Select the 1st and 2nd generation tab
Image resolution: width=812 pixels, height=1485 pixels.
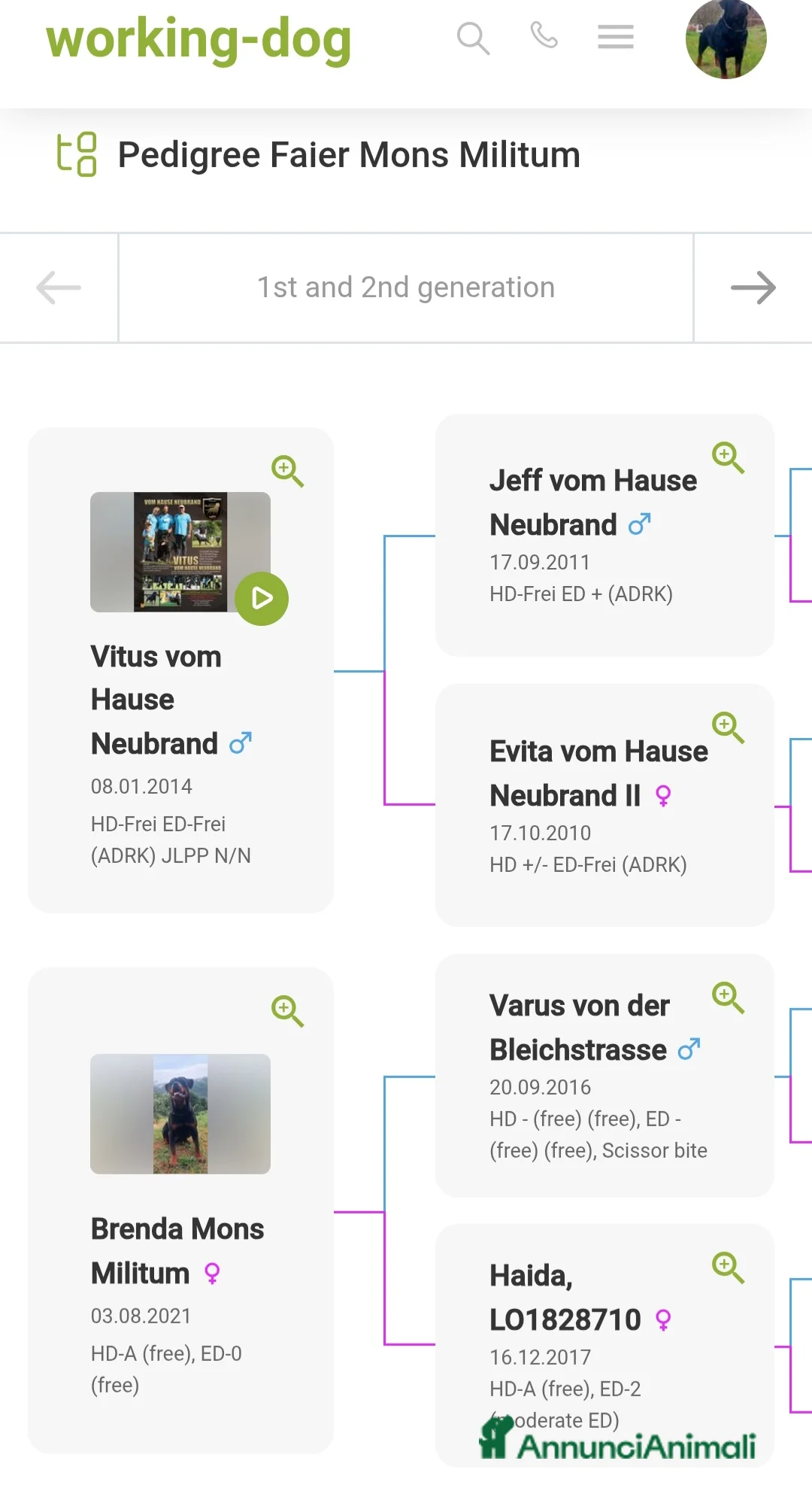click(406, 287)
